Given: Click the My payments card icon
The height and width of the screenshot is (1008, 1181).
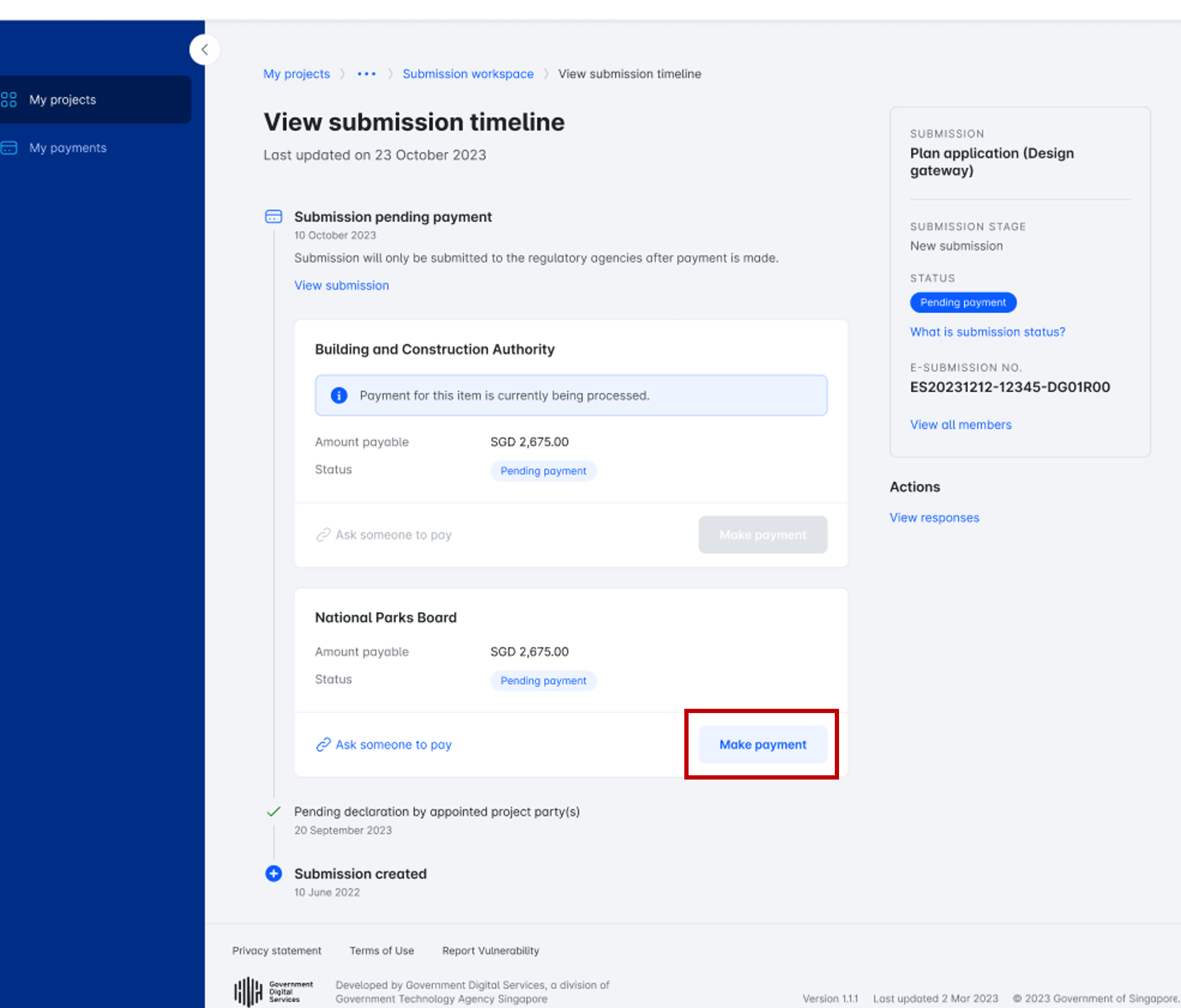Looking at the screenshot, I should point(9,148).
